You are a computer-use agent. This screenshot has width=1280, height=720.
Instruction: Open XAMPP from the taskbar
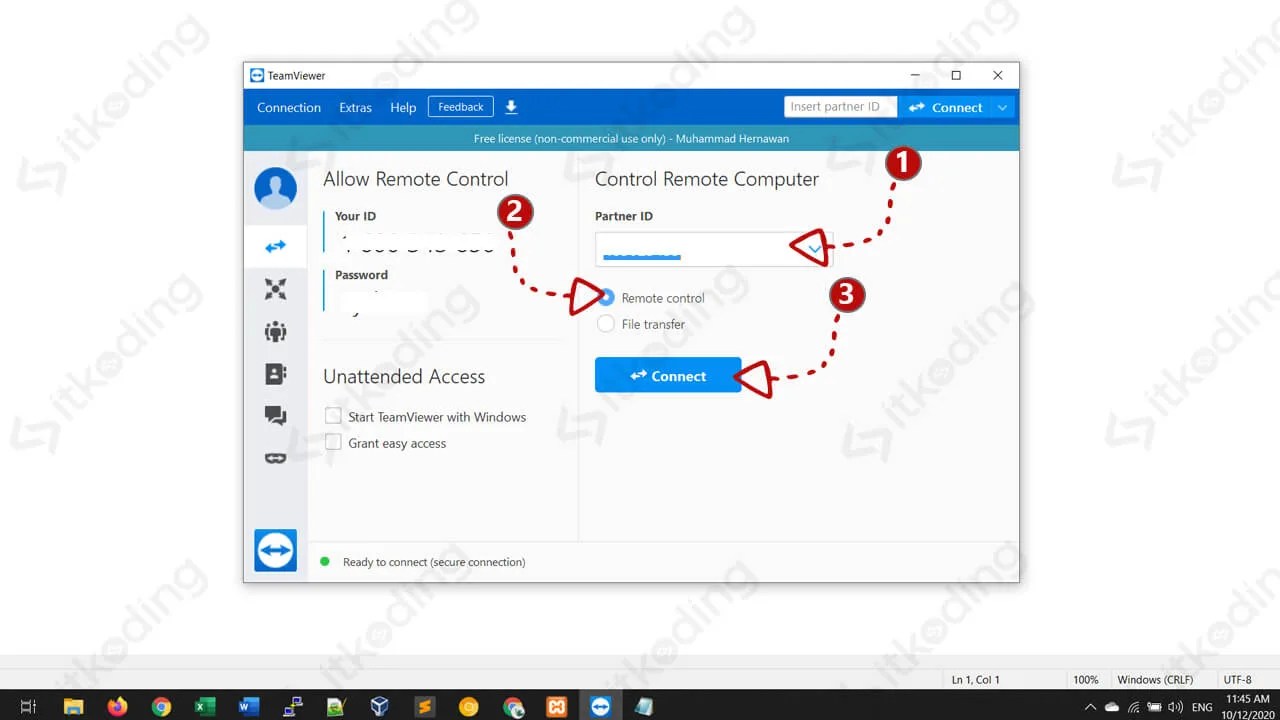point(556,706)
